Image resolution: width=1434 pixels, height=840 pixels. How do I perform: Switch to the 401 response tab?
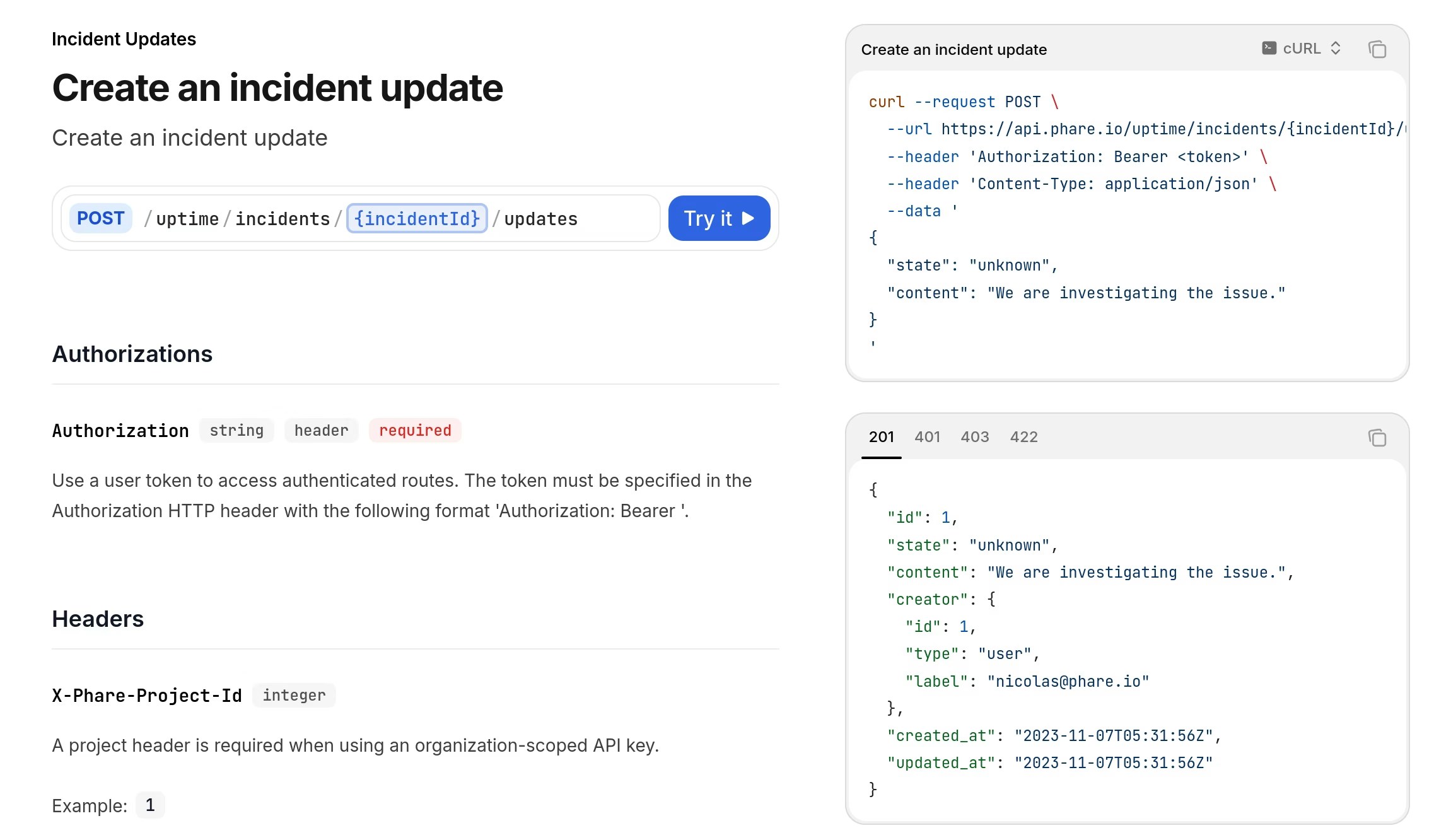(928, 436)
